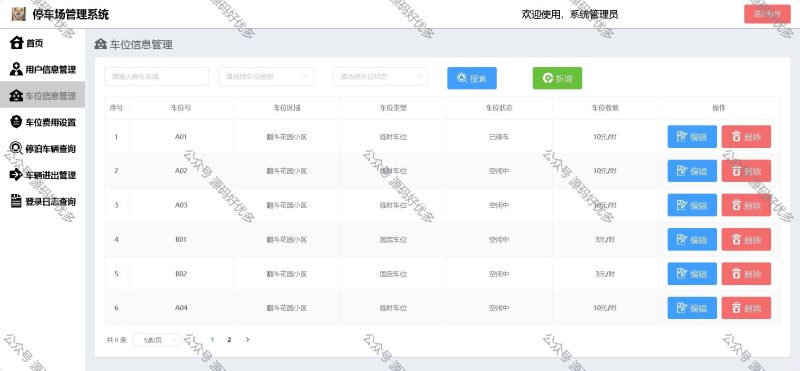Edit row A04 parking space
Image resolution: width=800 pixels, height=371 pixels.
[692, 308]
